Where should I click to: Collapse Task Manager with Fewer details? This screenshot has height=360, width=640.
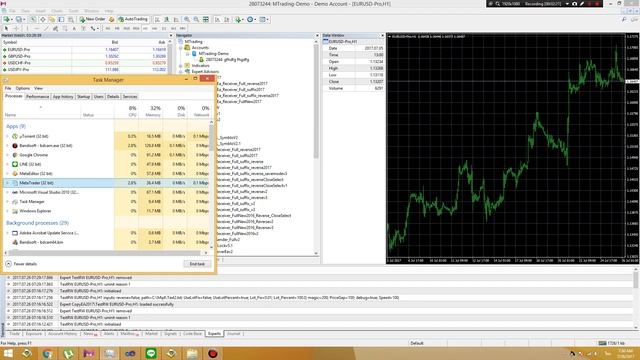pyautogui.click(x=21, y=264)
